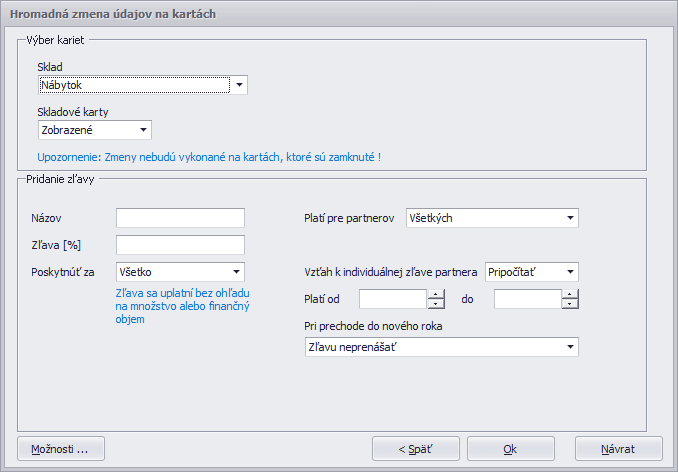The width and height of the screenshot is (678, 472).
Task: Expand the Skladové karty dropdown
Action: (95, 130)
